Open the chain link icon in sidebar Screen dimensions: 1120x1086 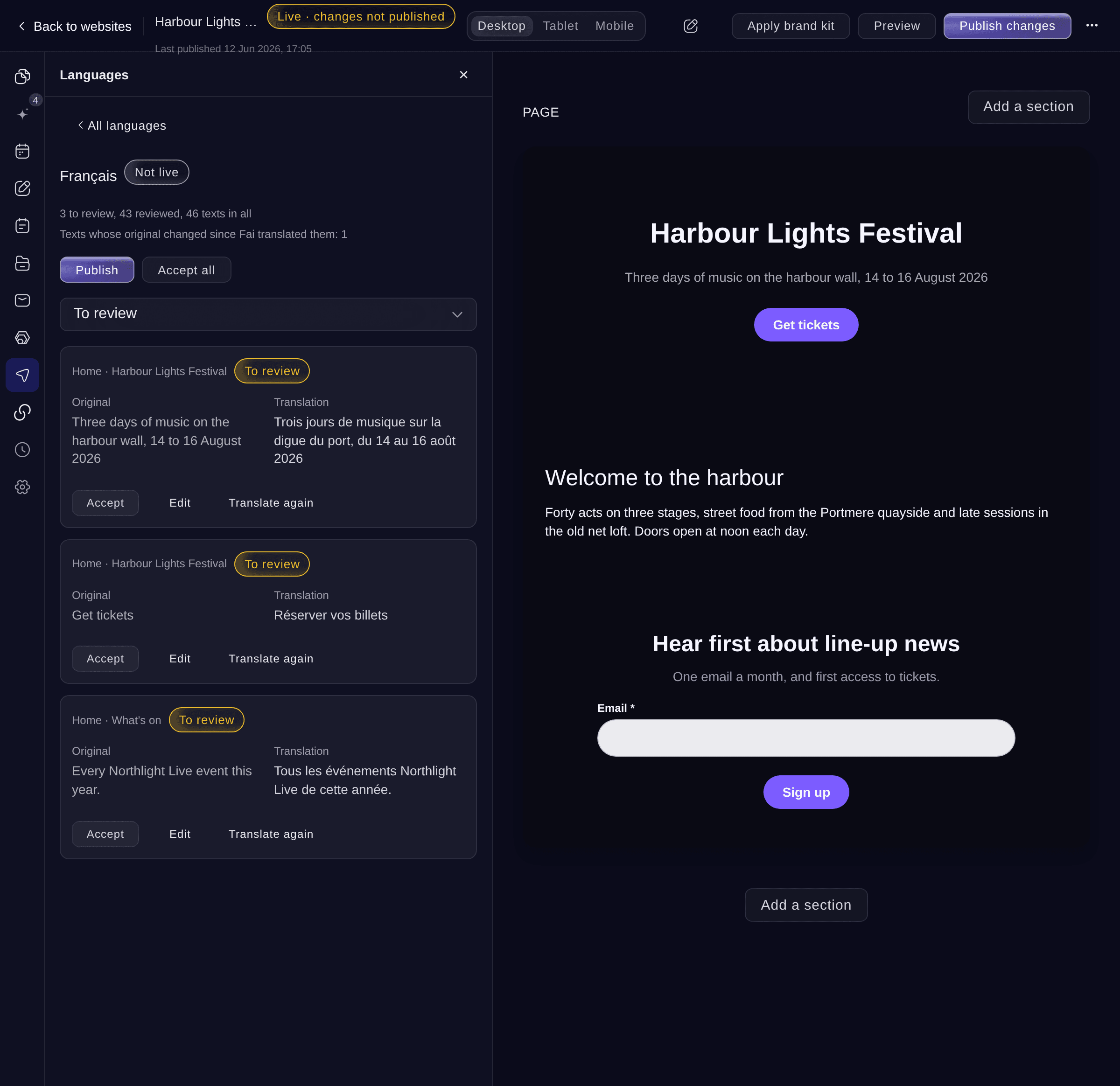click(22, 412)
